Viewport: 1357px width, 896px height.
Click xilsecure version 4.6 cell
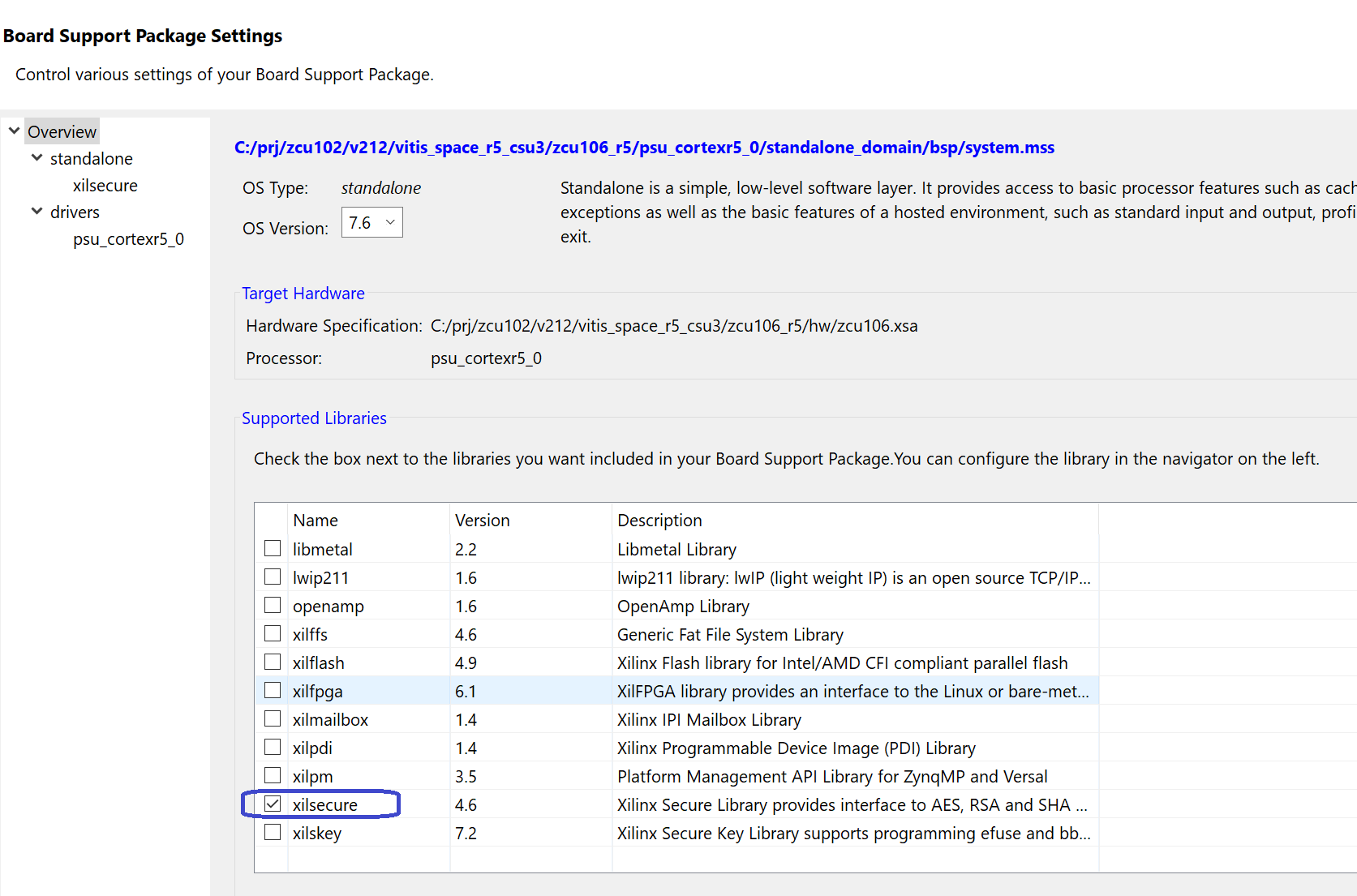pos(466,805)
